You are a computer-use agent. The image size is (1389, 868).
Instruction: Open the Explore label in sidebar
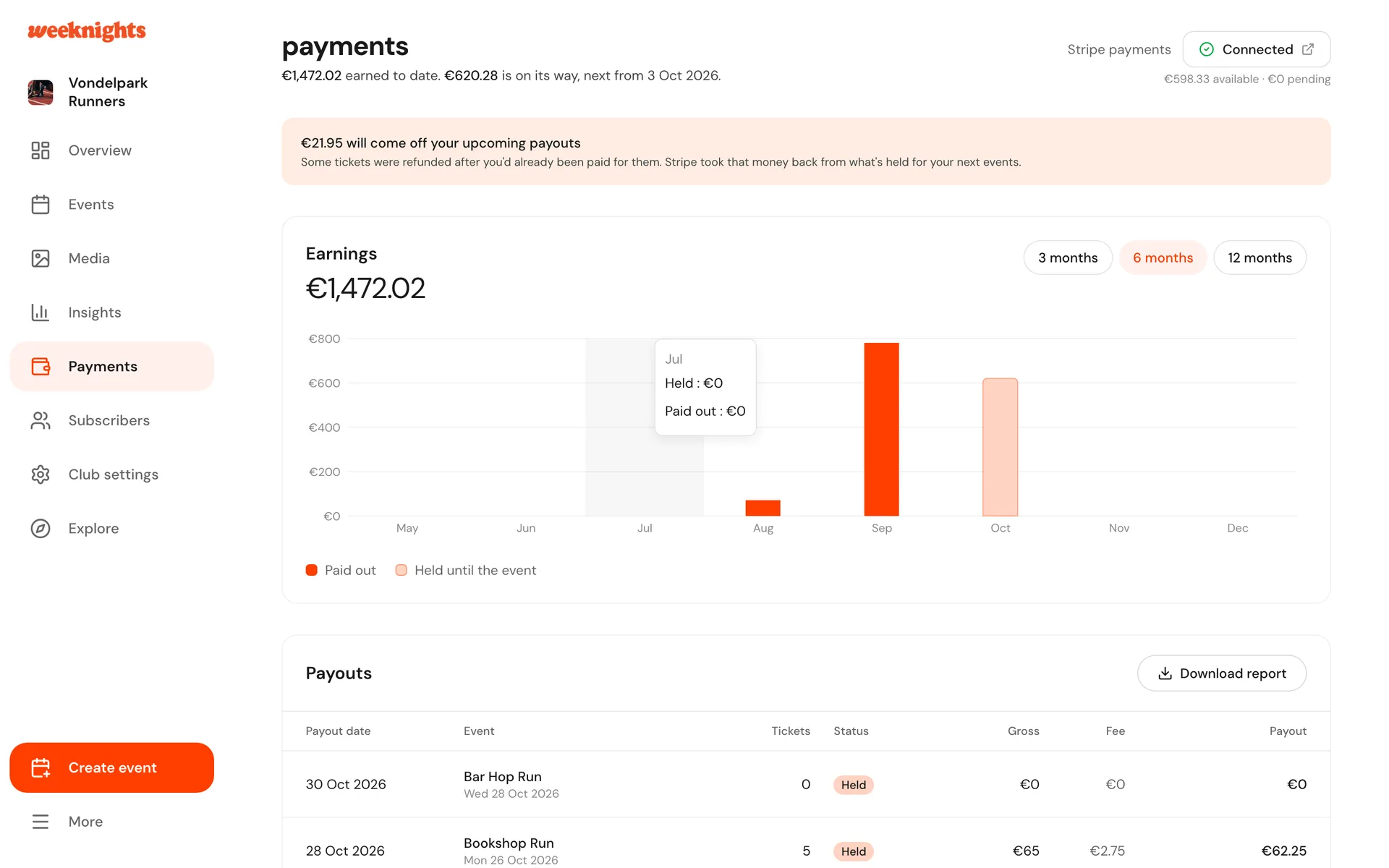tap(93, 529)
